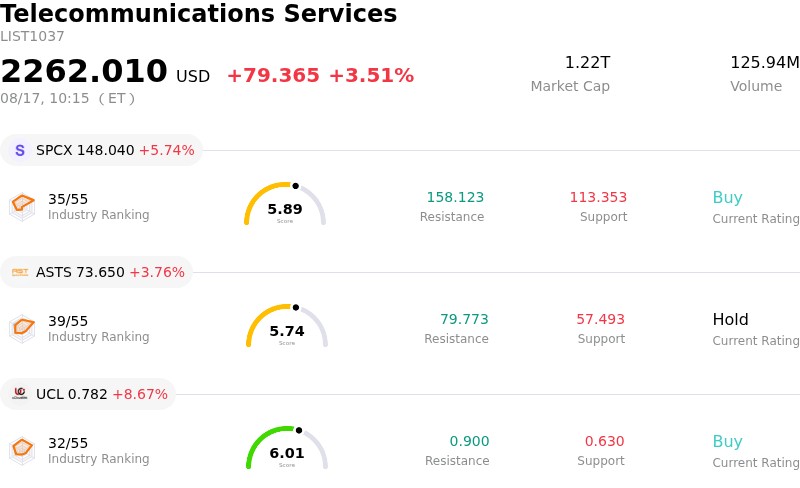The width and height of the screenshot is (800, 488).
Task: Click the SPCX Buy current rating
Action: click(728, 198)
